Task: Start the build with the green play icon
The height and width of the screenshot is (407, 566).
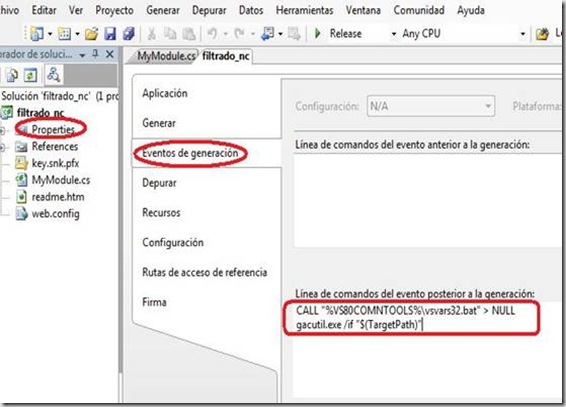Action: [318, 34]
